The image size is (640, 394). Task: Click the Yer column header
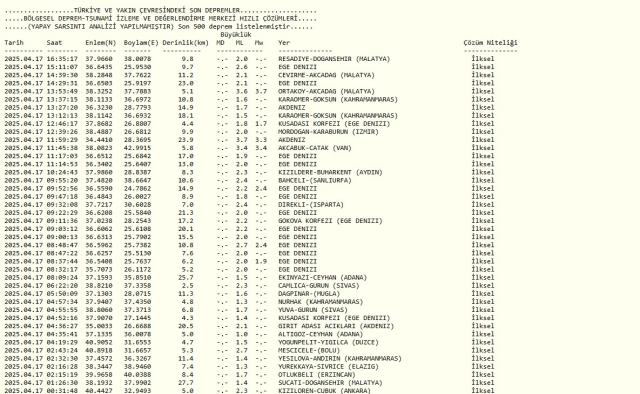(284, 42)
